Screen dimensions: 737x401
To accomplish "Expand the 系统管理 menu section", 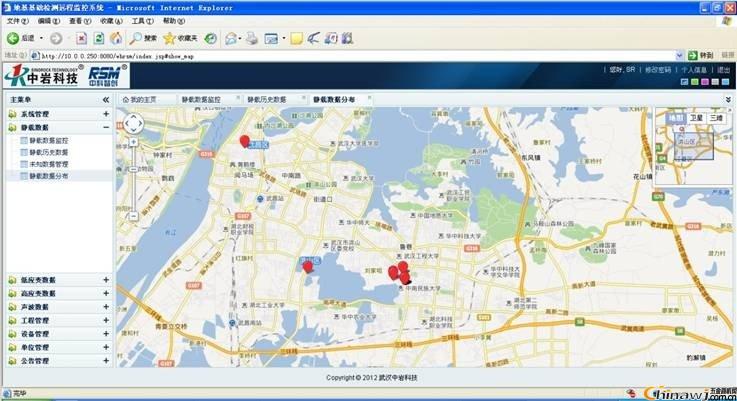I will (106, 115).
